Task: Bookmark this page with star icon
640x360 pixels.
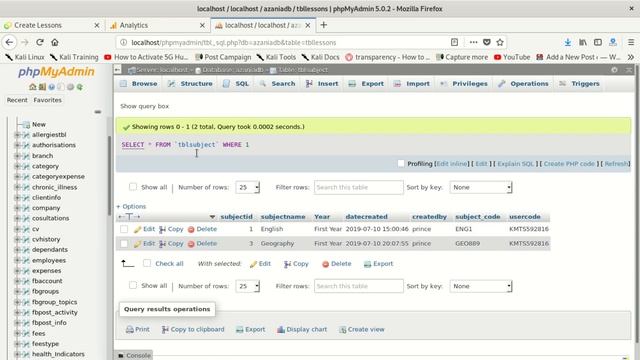Action: tap(500, 42)
